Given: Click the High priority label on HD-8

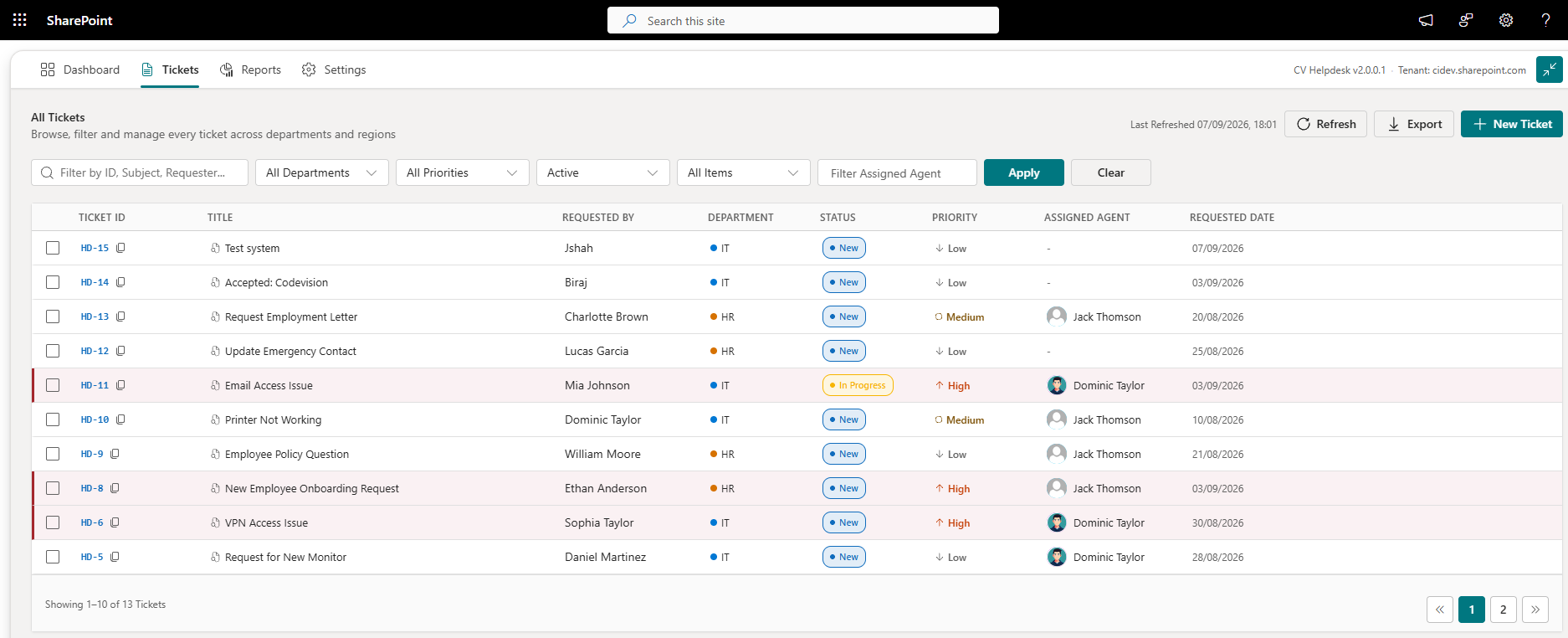Looking at the screenshot, I should click(953, 488).
